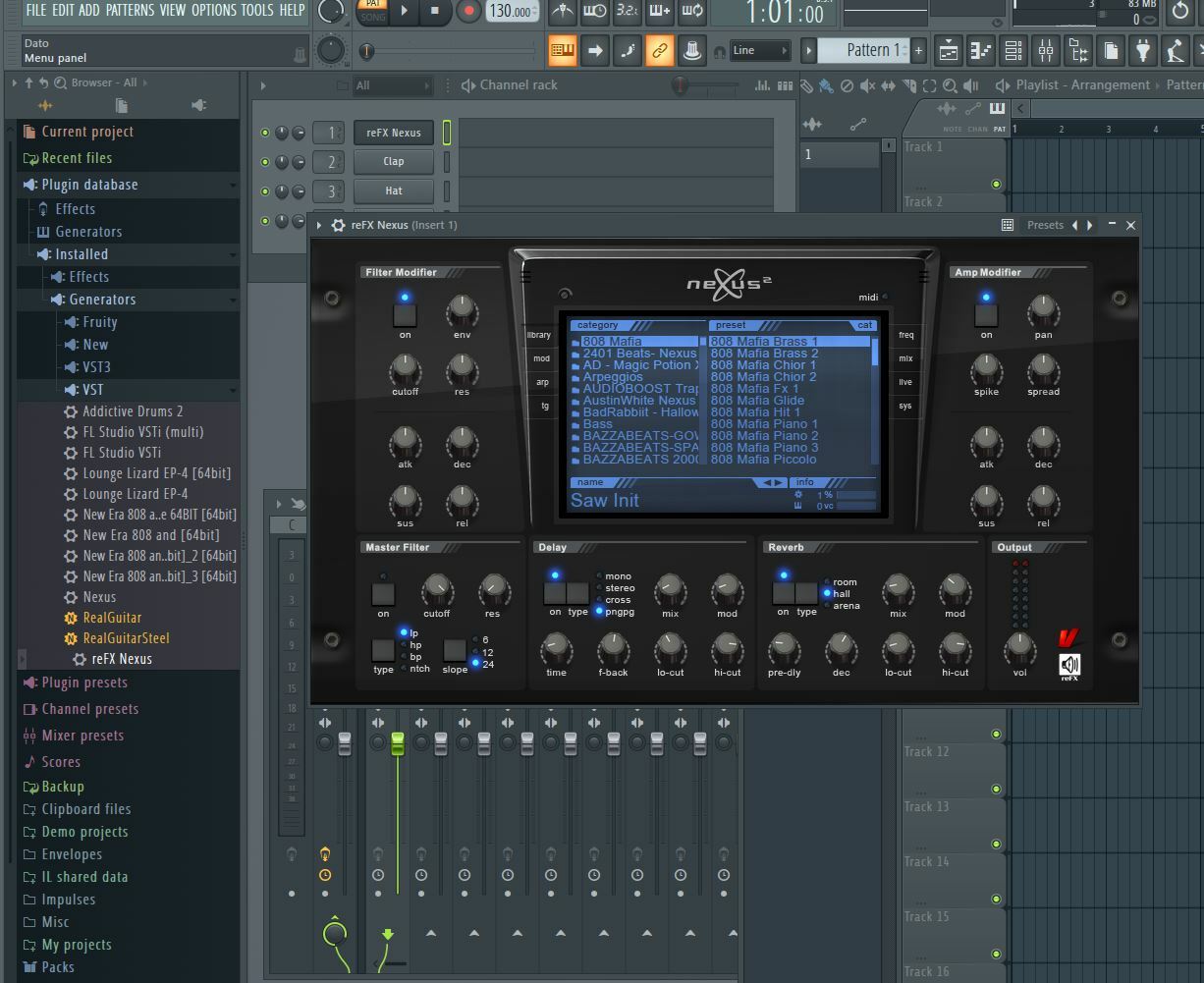Open the Browser view files icon

1077,50
